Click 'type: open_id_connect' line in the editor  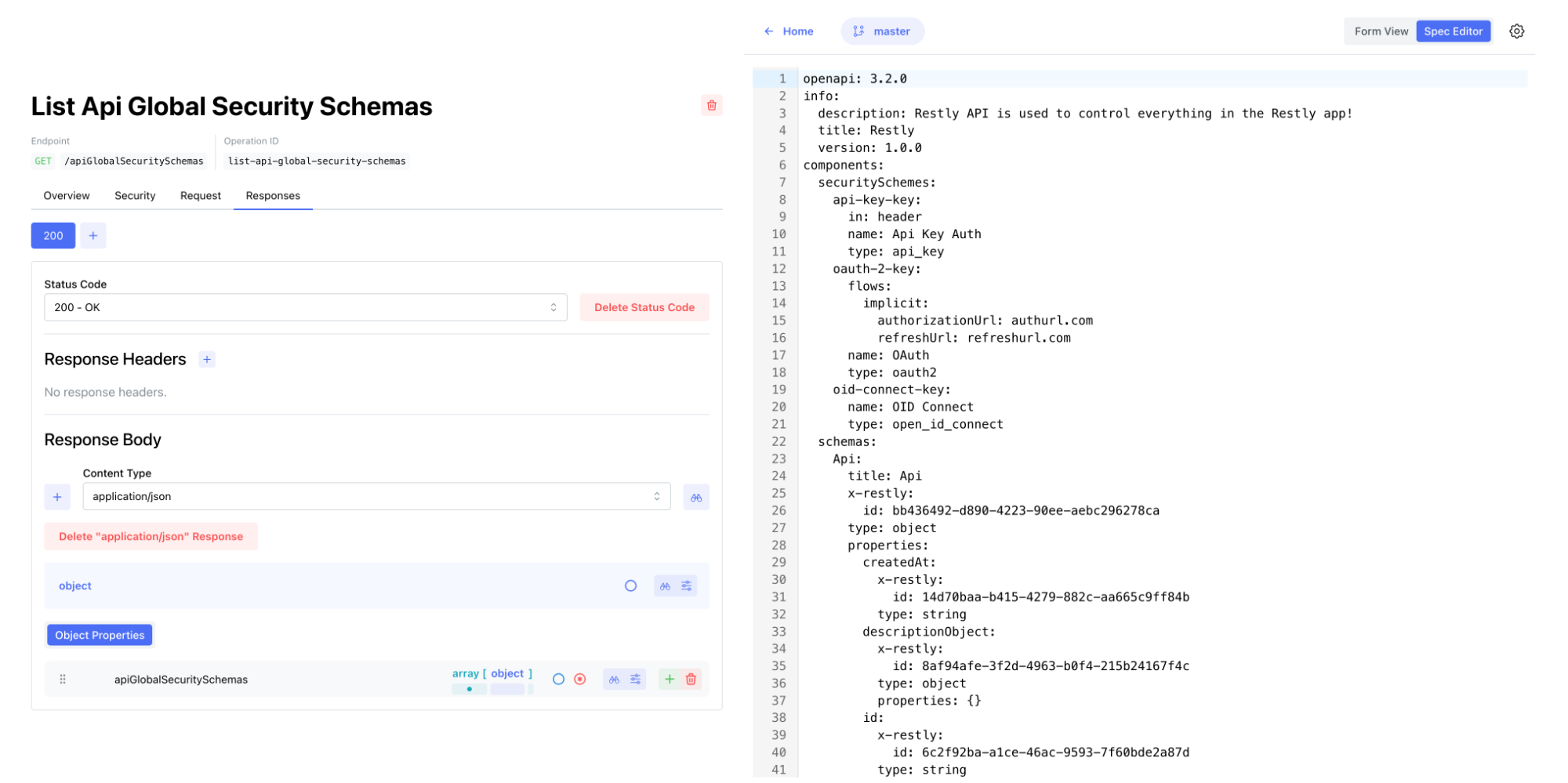coord(925,424)
